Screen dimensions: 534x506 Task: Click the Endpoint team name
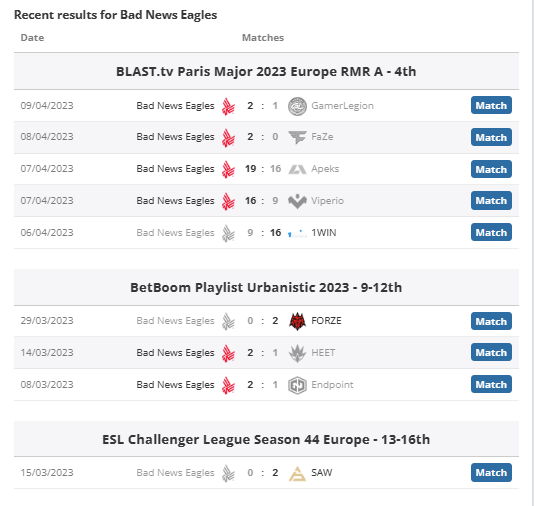point(332,385)
